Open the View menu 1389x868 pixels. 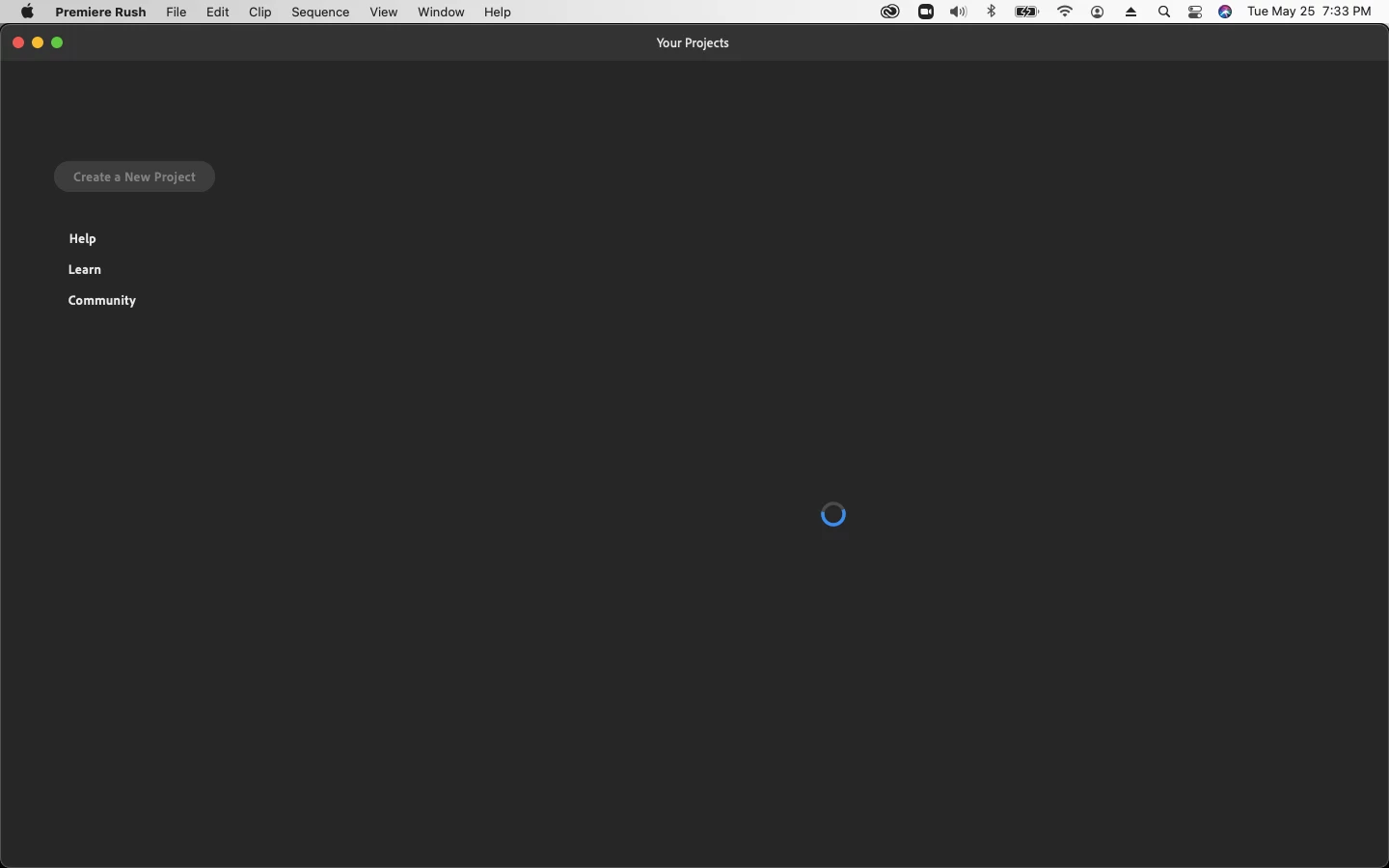click(x=383, y=12)
